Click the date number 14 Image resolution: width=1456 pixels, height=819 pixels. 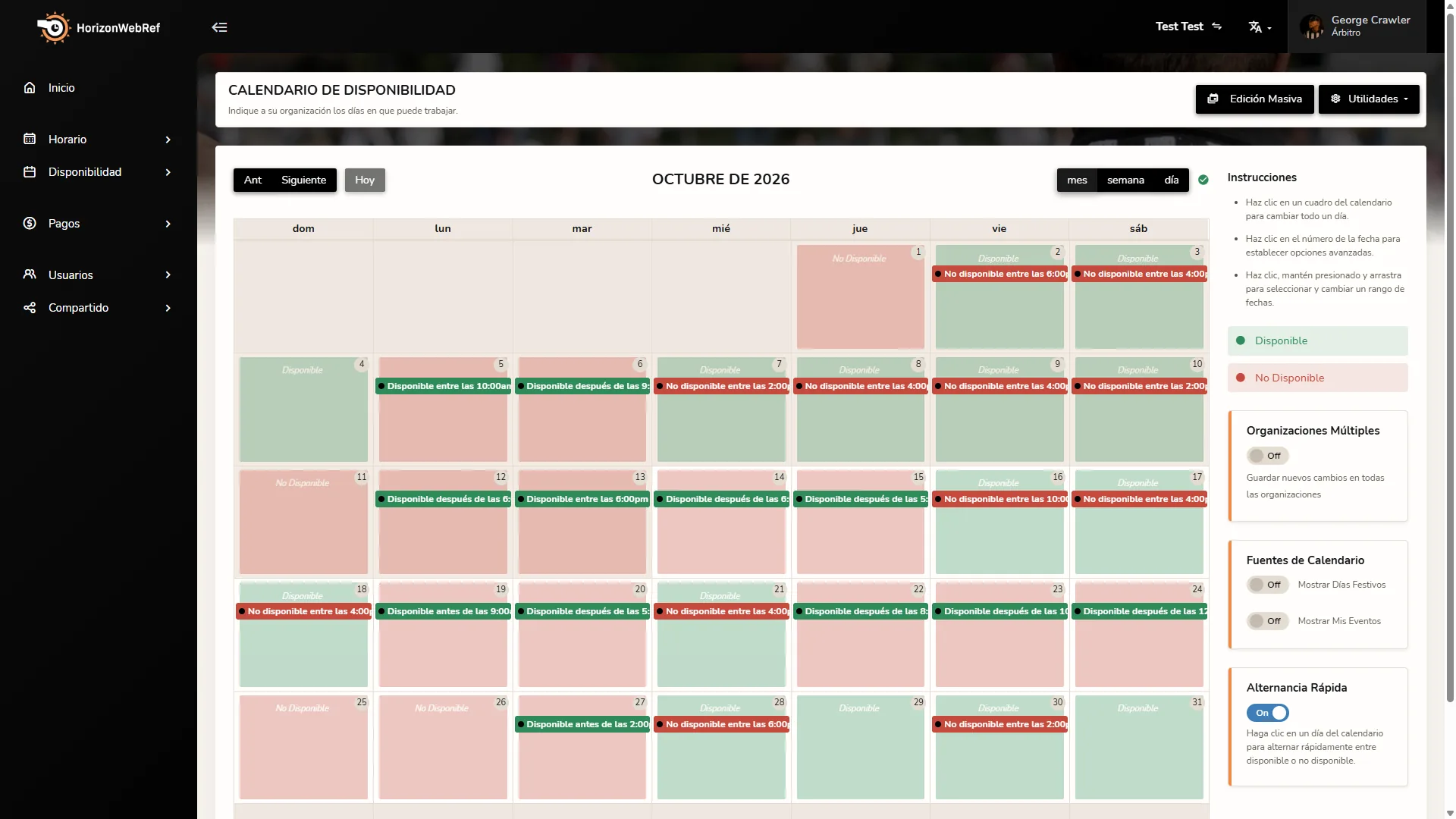click(x=779, y=477)
